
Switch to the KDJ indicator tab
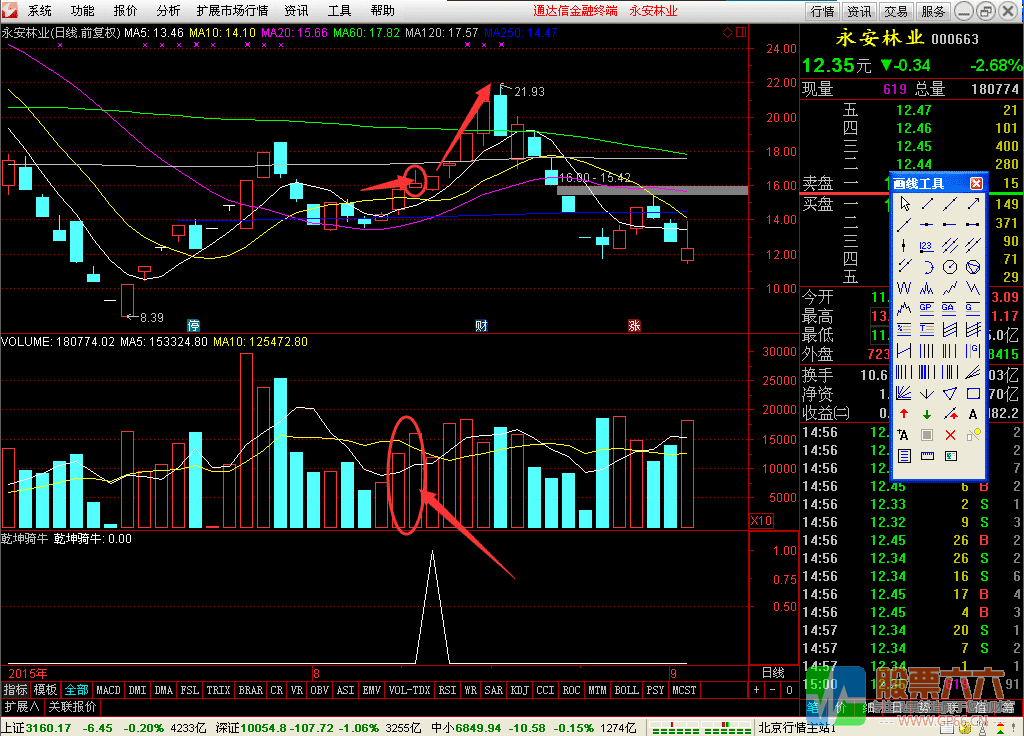[x=519, y=690]
